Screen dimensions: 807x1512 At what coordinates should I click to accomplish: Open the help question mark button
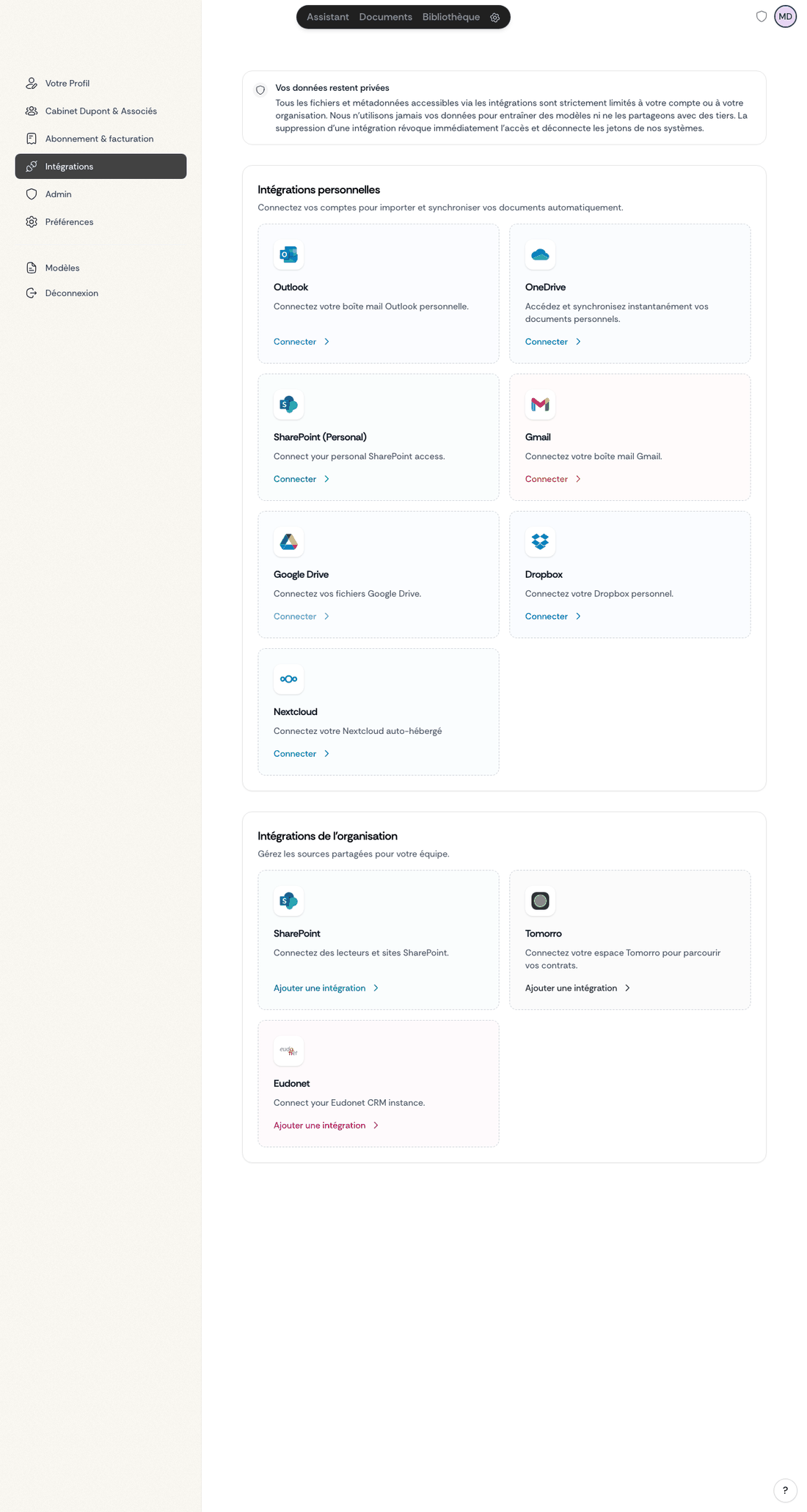pyautogui.click(x=785, y=1490)
